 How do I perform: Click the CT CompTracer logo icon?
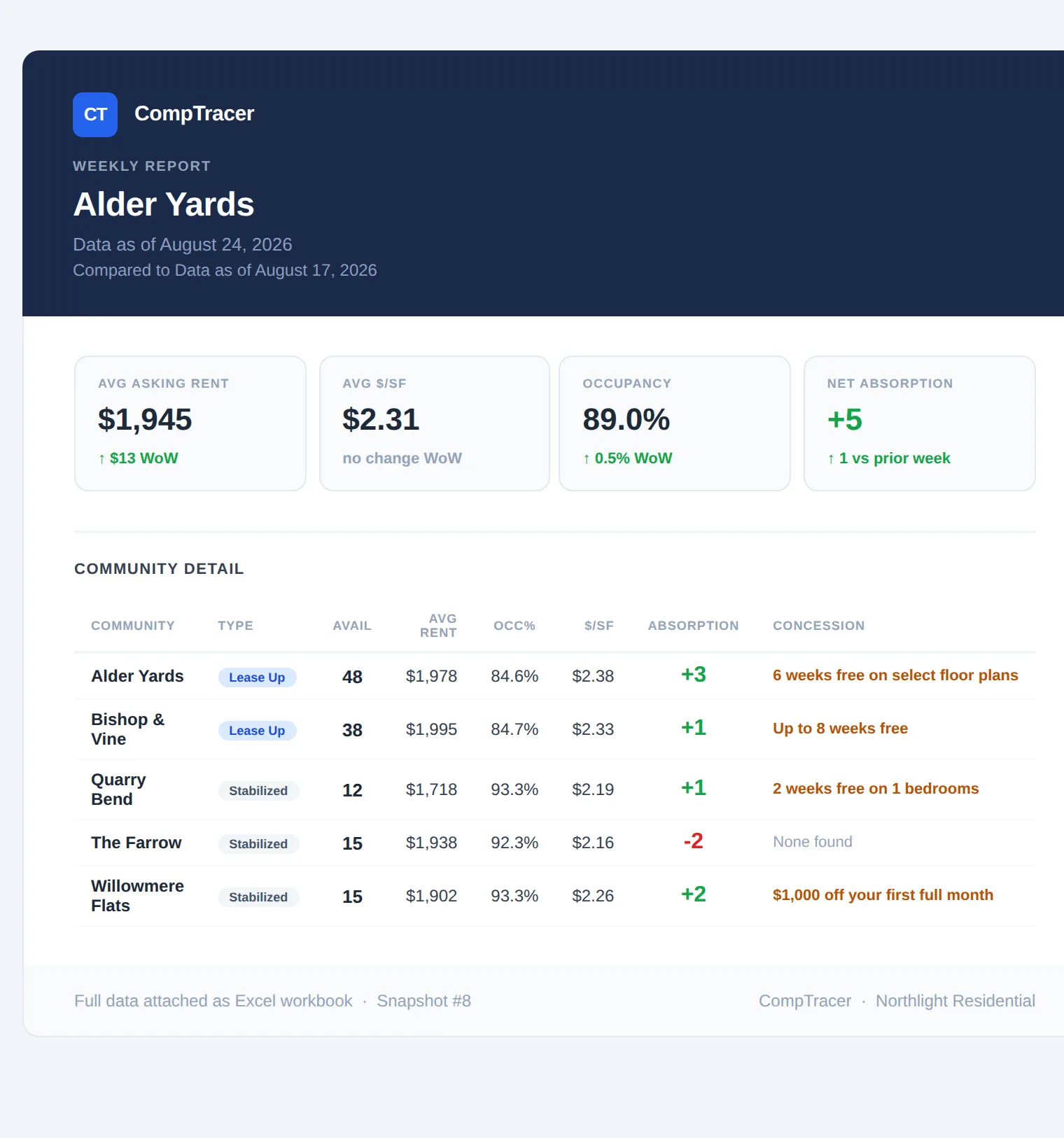point(95,115)
